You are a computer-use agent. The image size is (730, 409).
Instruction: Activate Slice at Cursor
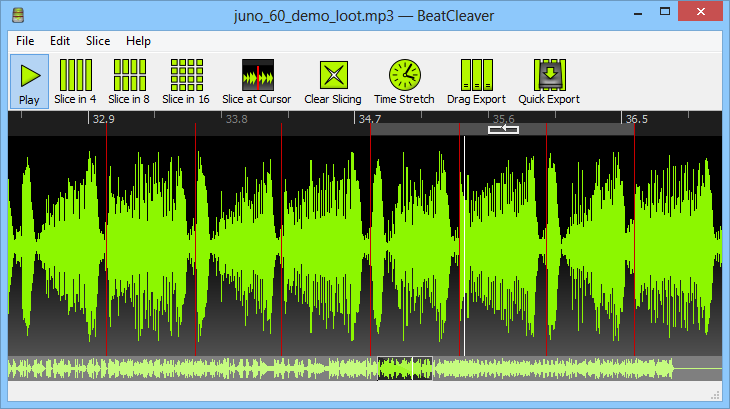[x=257, y=81]
